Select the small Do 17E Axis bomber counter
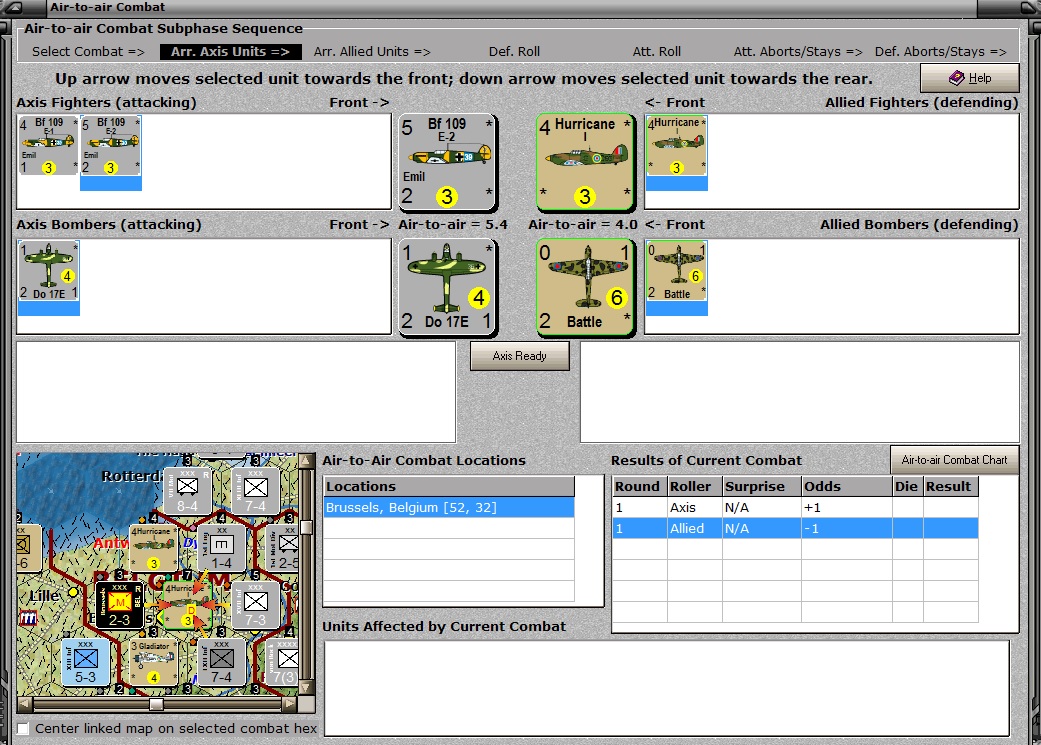 click(48, 271)
